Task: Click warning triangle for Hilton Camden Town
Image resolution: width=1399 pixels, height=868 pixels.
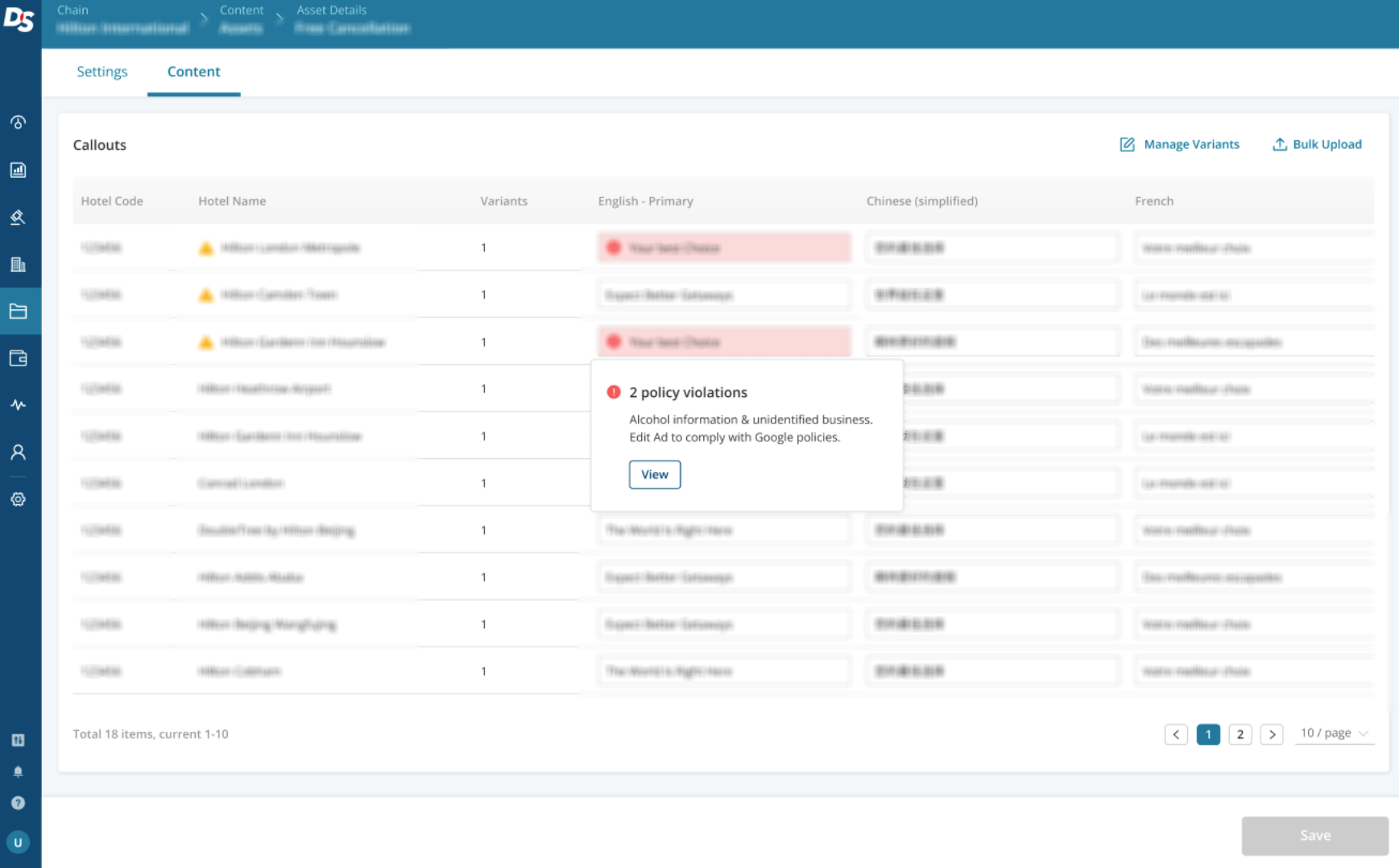Action: click(206, 296)
